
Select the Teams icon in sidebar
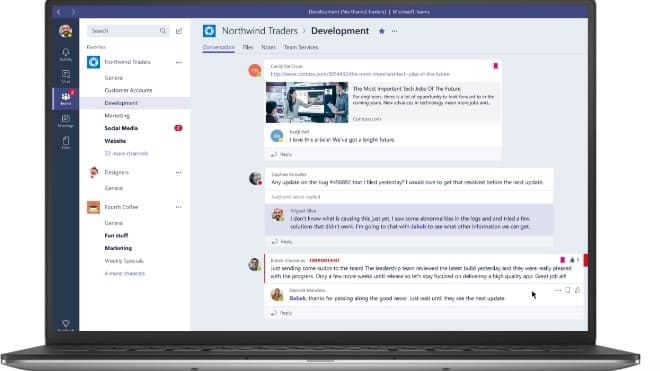coord(66,99)
